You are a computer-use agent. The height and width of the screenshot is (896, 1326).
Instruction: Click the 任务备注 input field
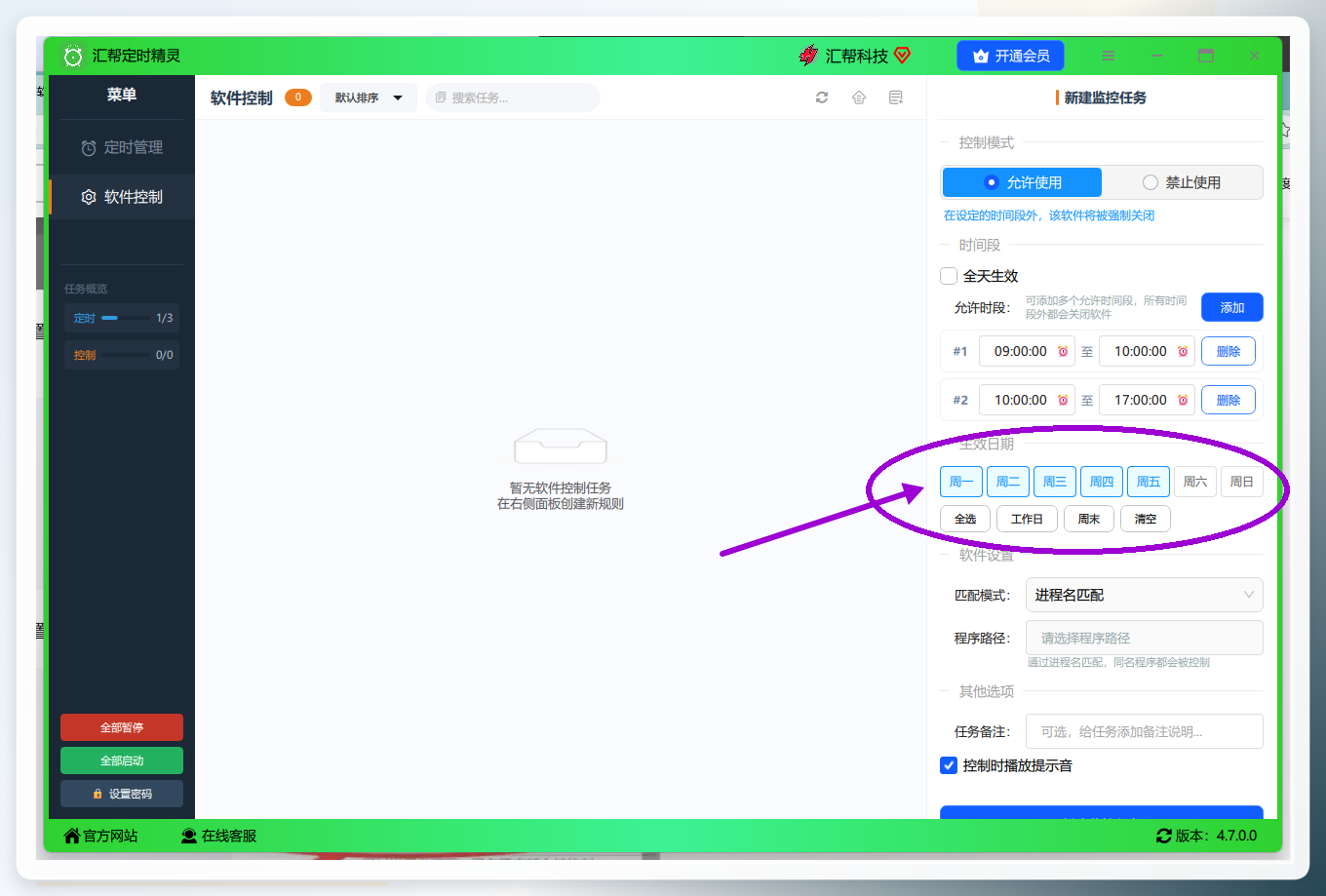tap(1145, 731)
